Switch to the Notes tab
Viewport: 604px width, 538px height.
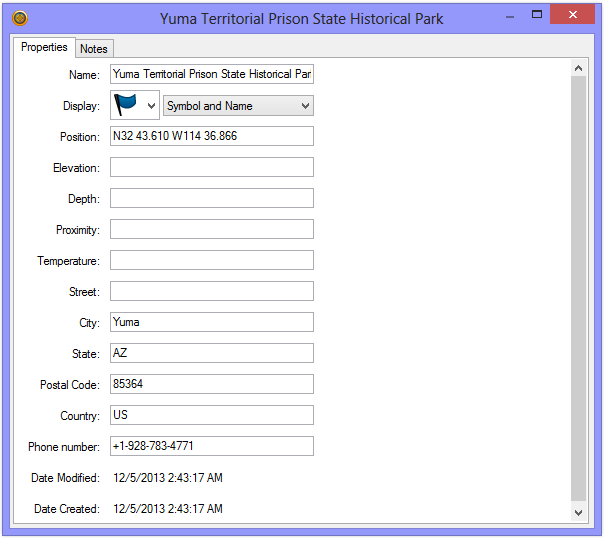pos(94,49)
